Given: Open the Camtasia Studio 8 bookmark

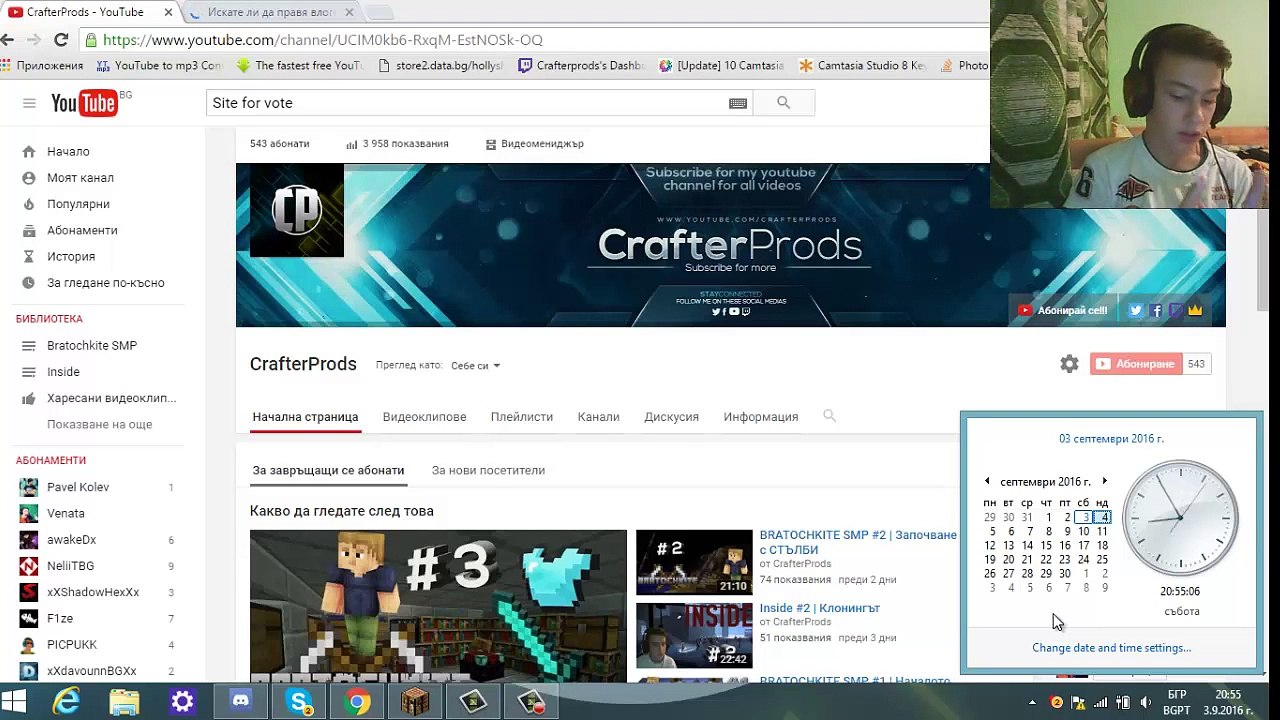Looking at the screenshot, I should [862, 66].
